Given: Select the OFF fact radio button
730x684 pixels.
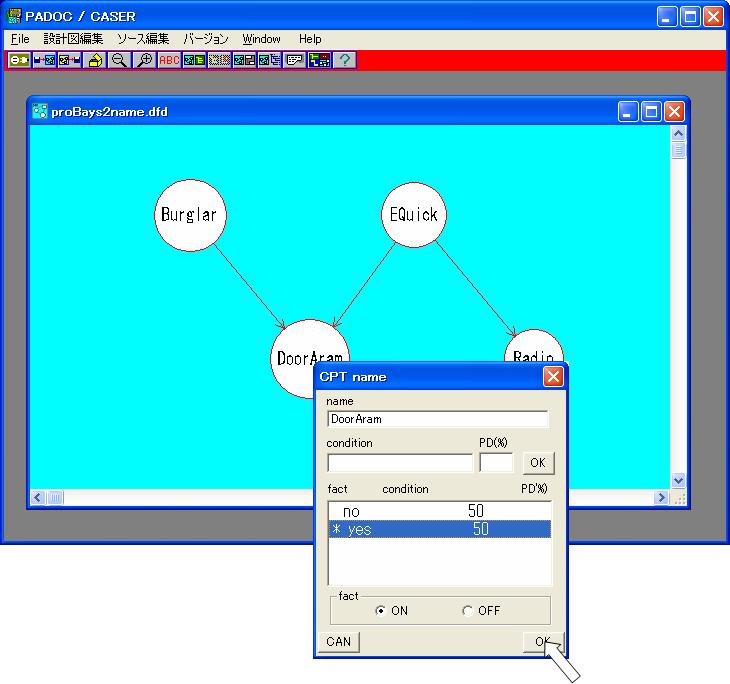Looking at the screenshot, I should (468, 611).
